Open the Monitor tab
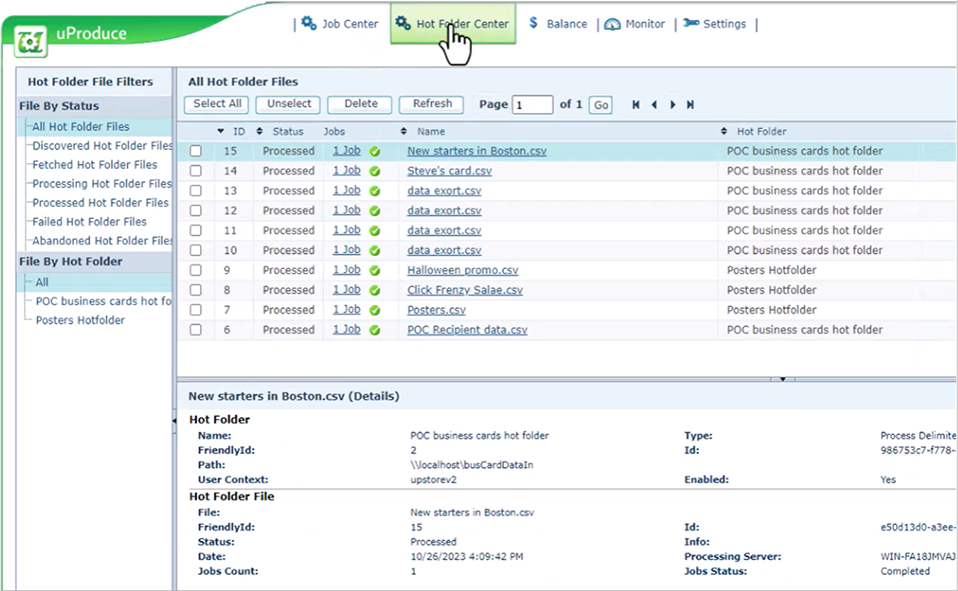 tap(634, 24)
